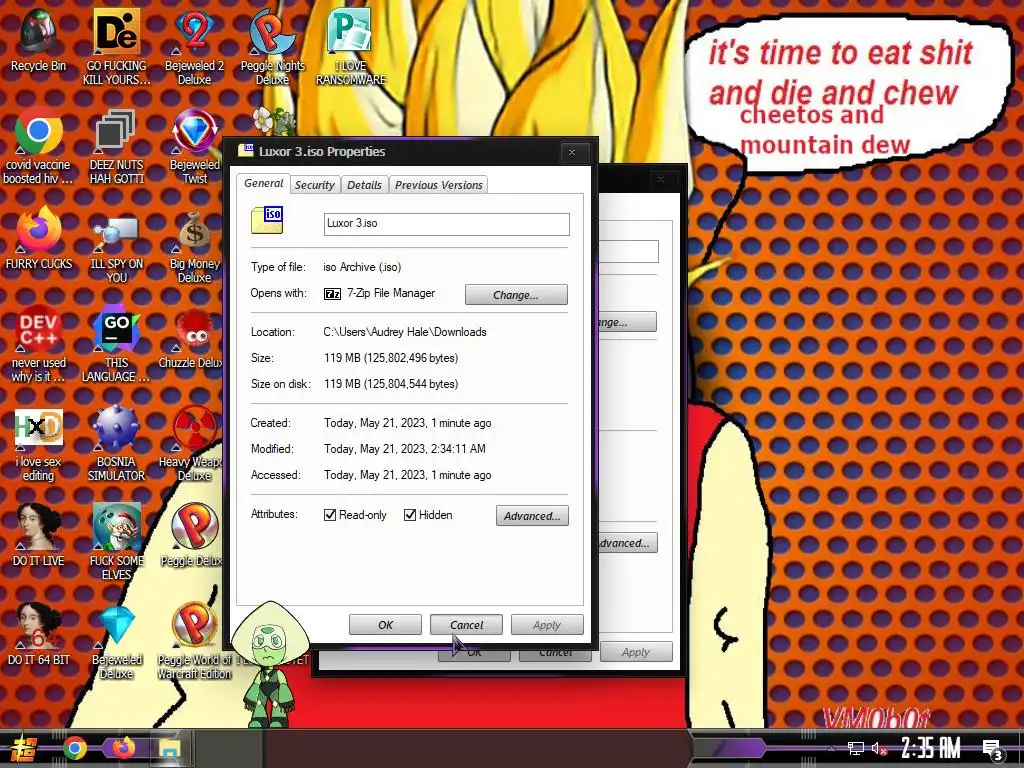Click OK in Luxor 3.iso Properties

pyautogui.click(x=385, y=625)
